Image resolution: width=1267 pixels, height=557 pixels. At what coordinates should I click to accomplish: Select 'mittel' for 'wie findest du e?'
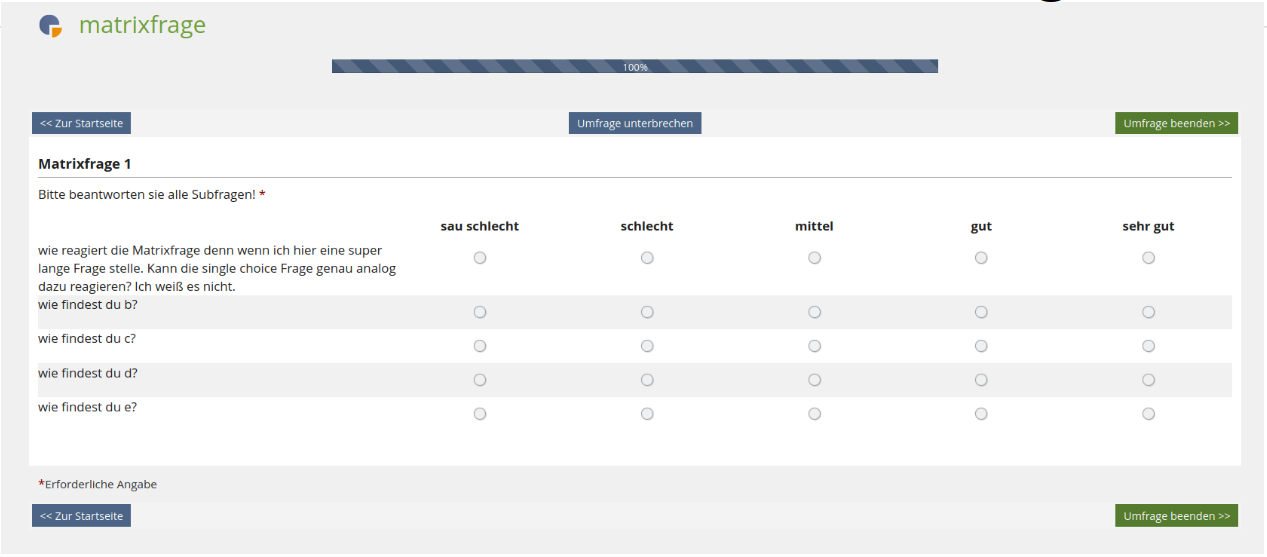(x=815, y=414)
